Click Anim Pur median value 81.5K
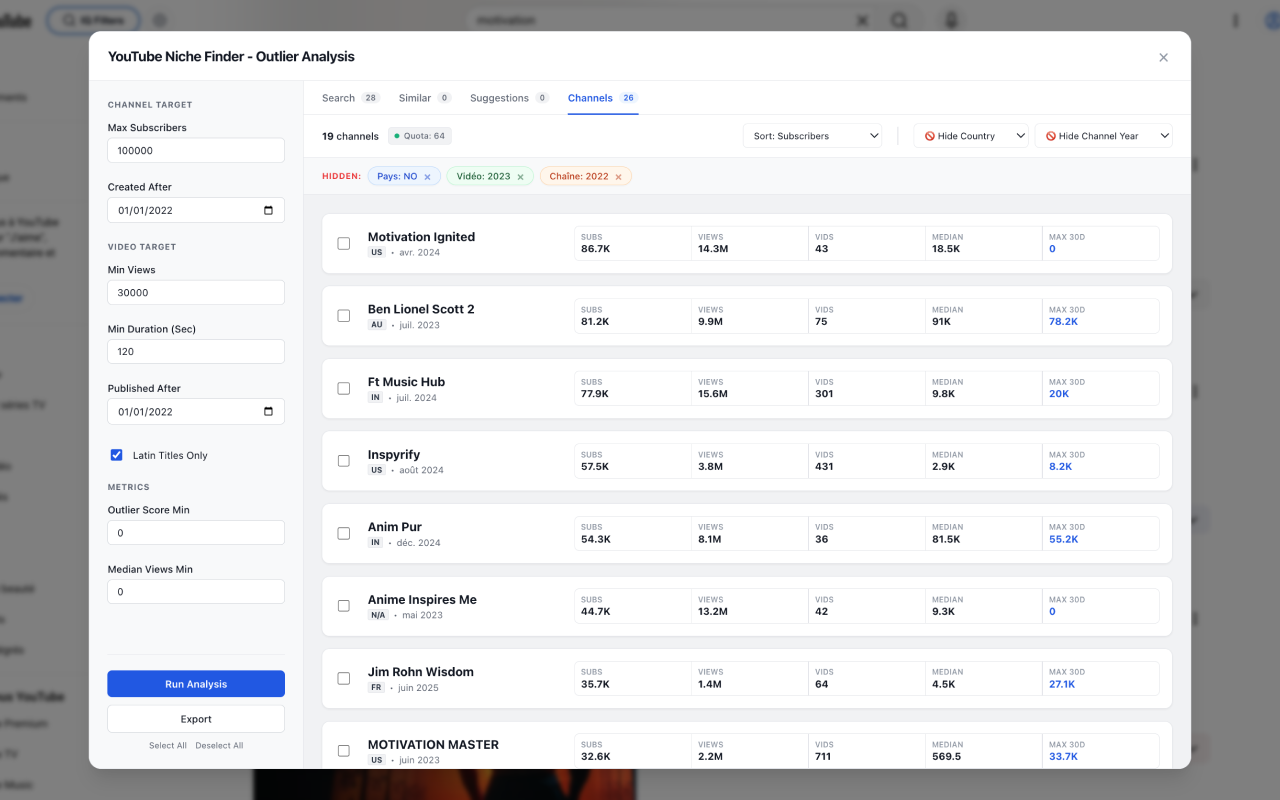 coord(946,539)
